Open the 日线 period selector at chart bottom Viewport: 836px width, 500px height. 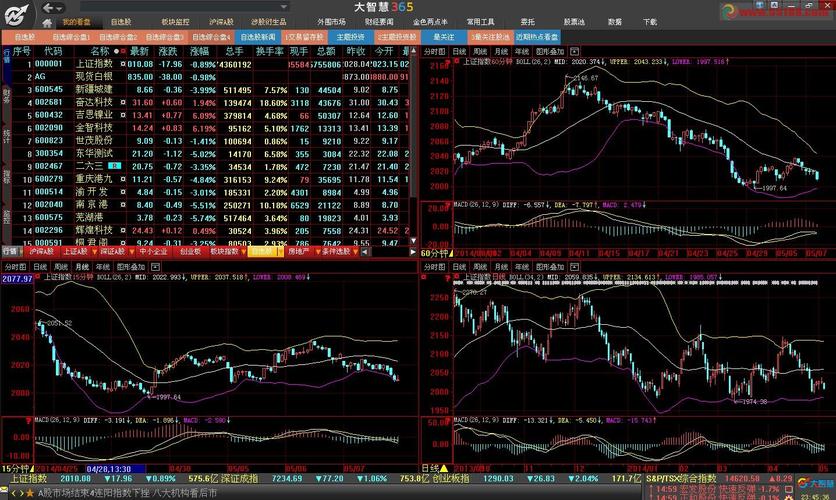click(435, 469)
